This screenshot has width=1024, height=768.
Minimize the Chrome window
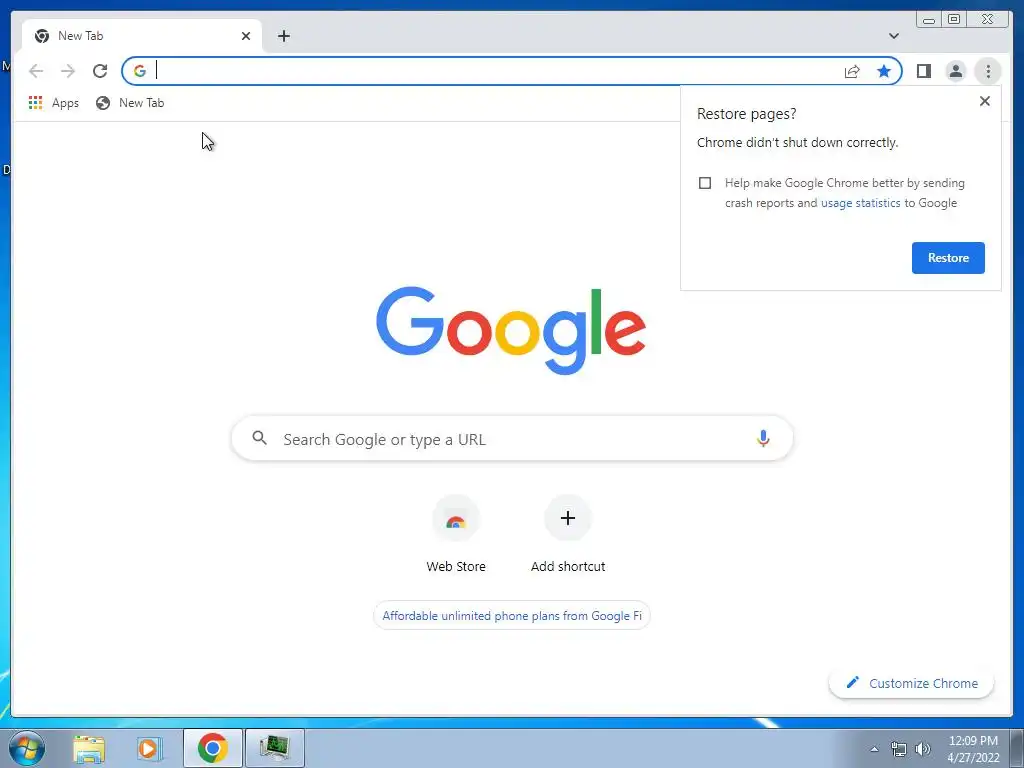(x=928, y=20)
